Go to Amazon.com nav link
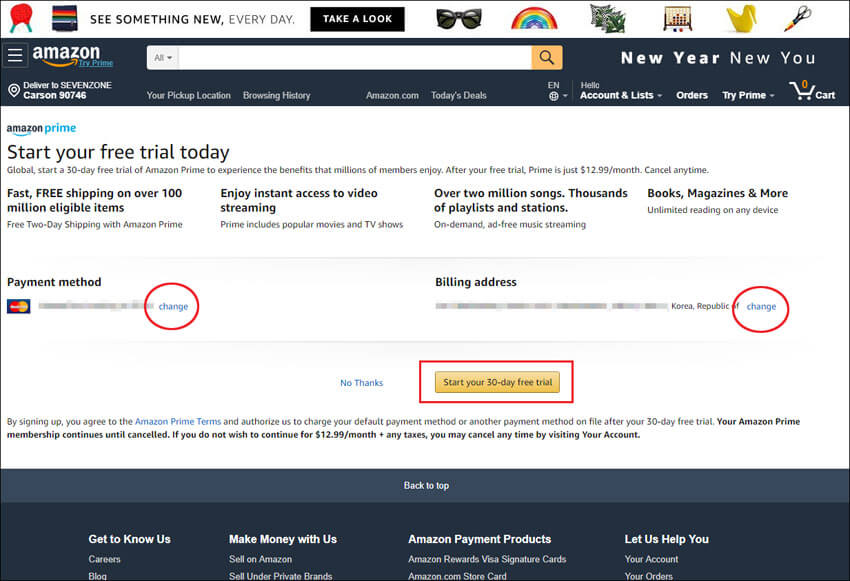Image resolution: width=850 pixels, height=581 pixels. tap(392, 95)
